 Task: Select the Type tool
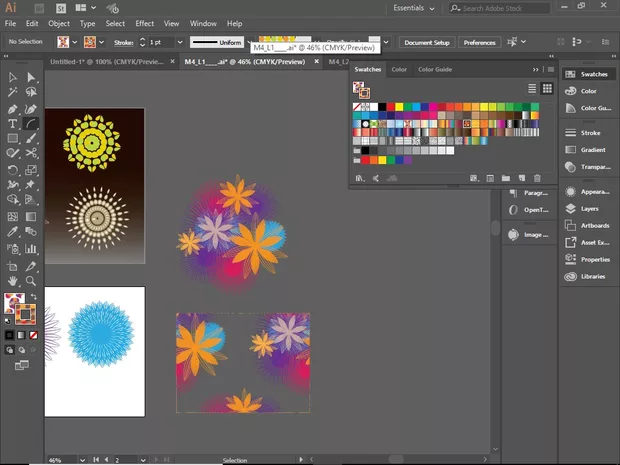coord(13,124)
